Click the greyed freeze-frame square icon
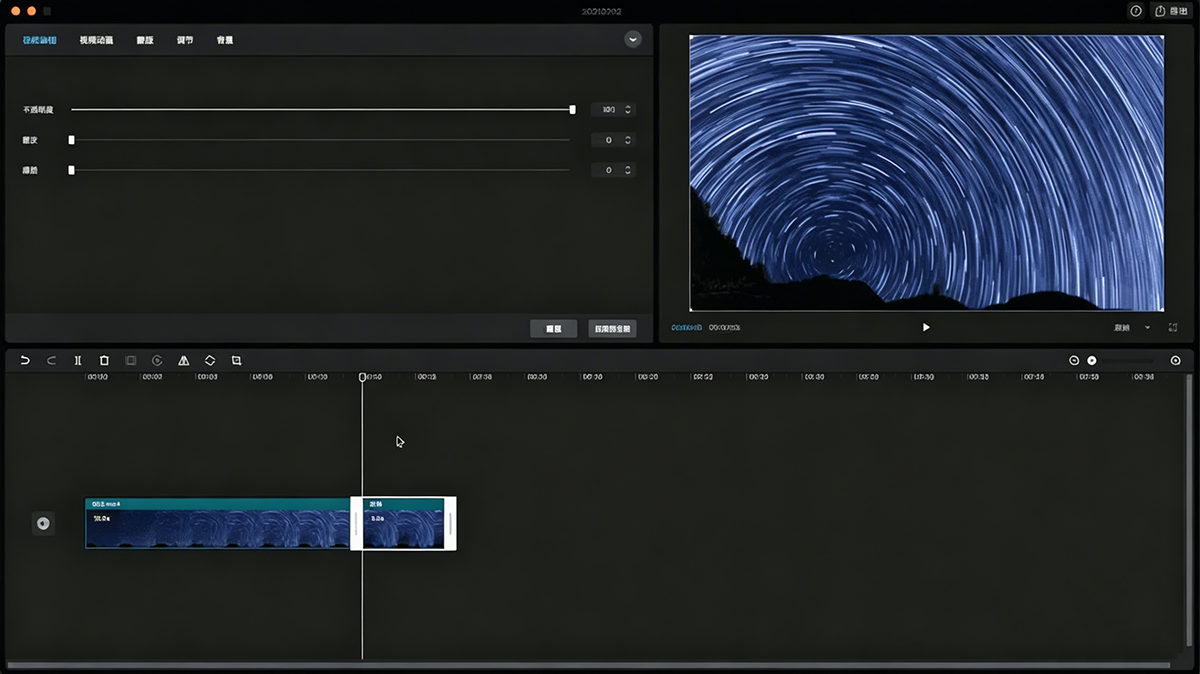Image resolution: width=1200 pixels, height=674 pixels. coord(131,360)
